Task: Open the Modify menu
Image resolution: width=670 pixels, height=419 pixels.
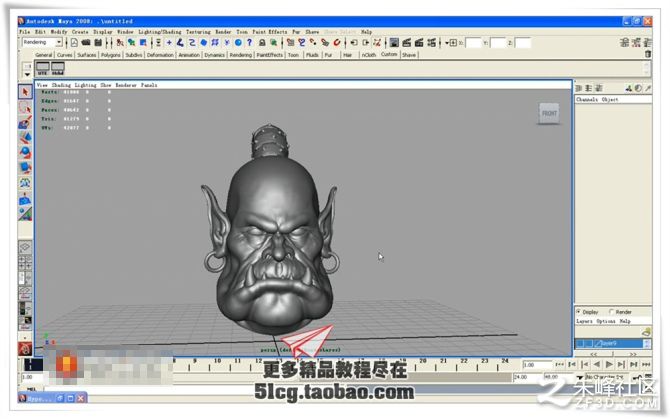Action: (x=59, y=32)
